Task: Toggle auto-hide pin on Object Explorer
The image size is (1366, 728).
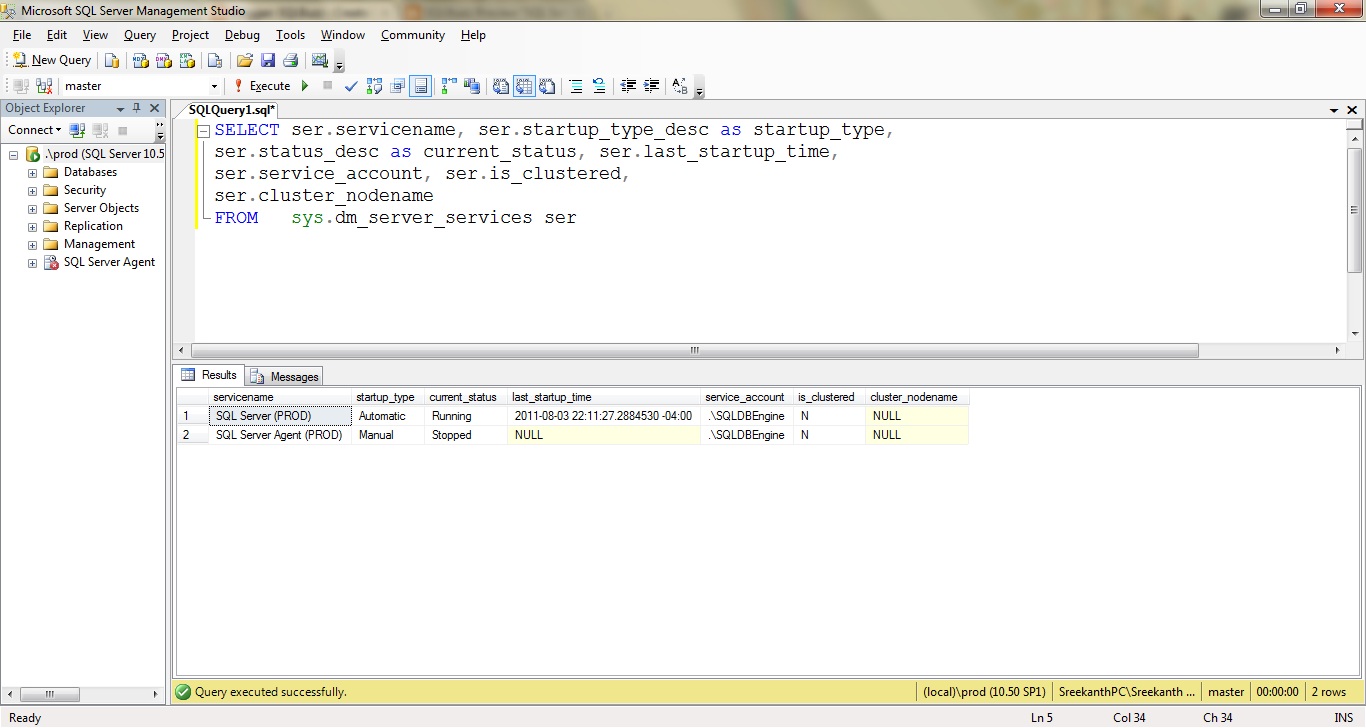Action: [x=137, y=108]
